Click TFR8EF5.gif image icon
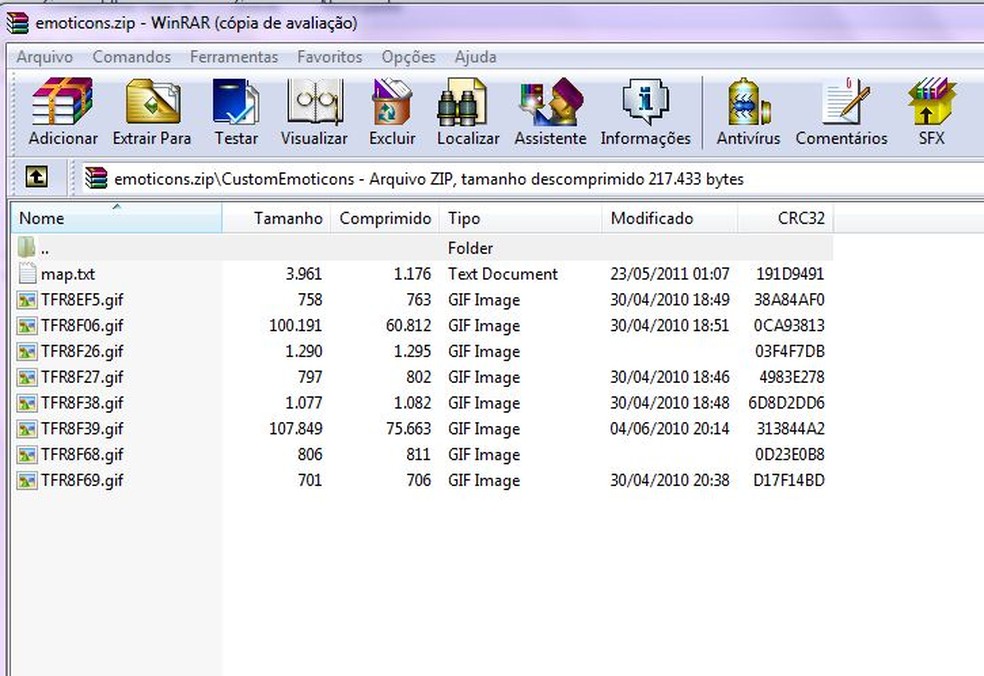 click(x=27, y=299)
